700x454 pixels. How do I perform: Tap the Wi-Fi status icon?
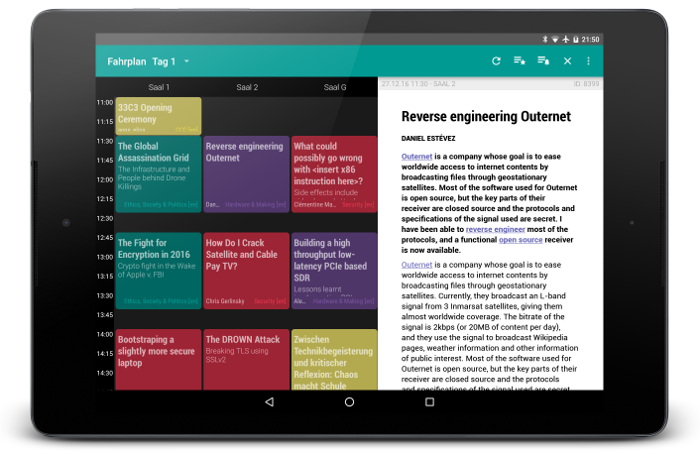(x=555, y=39)
